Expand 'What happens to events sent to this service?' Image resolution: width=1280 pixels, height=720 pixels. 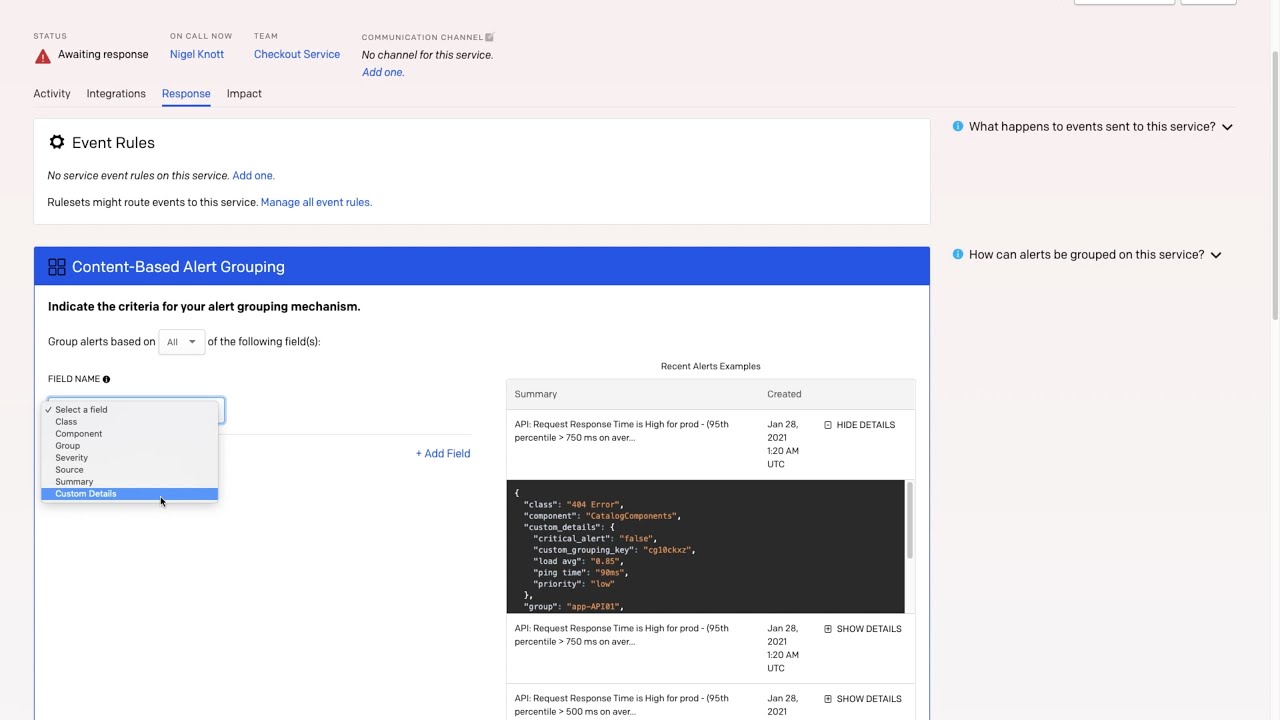tap(1100, 127)
